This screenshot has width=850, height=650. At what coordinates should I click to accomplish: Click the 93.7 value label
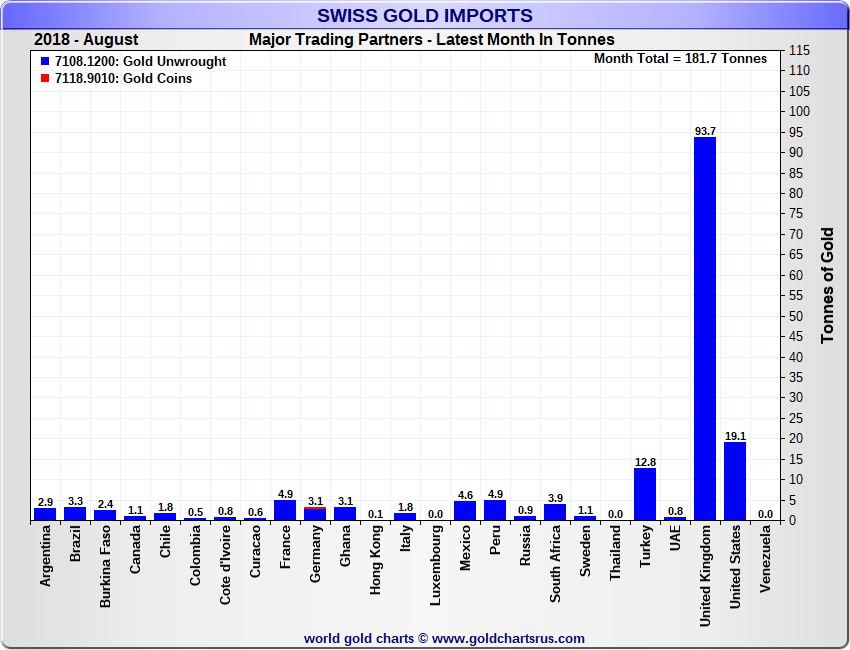click(x=705, y=131)
